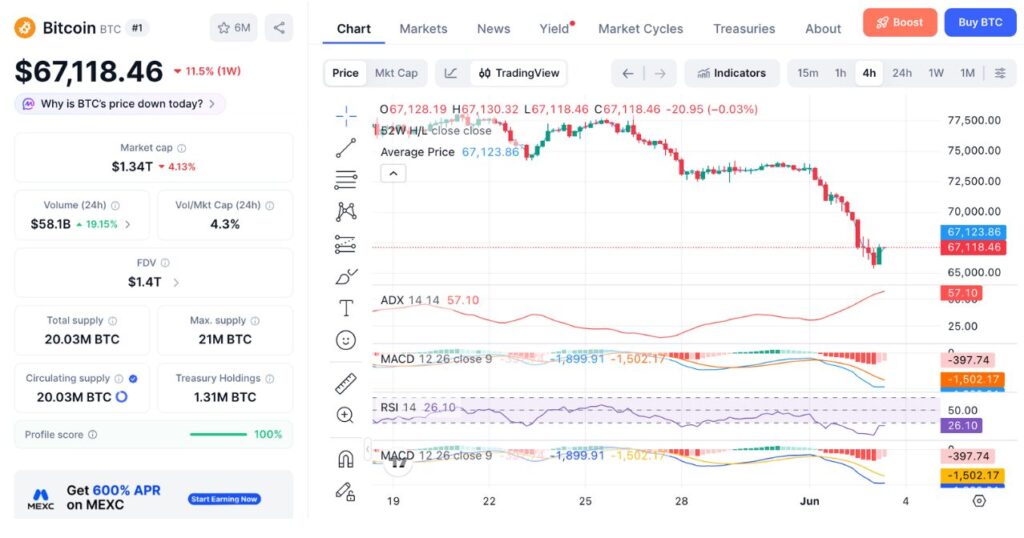Open the Chart tab

click(353, 29)
